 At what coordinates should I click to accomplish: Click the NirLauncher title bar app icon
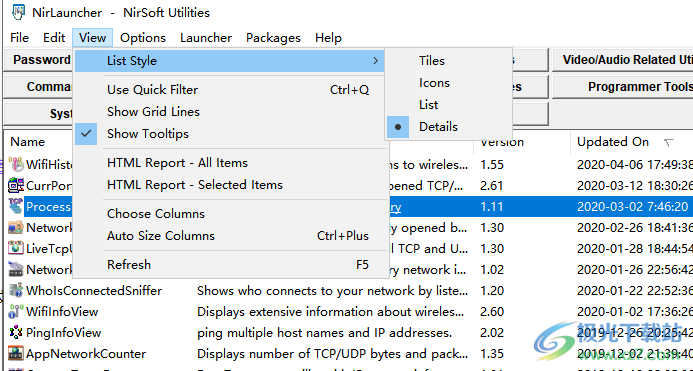click(19, 12)
